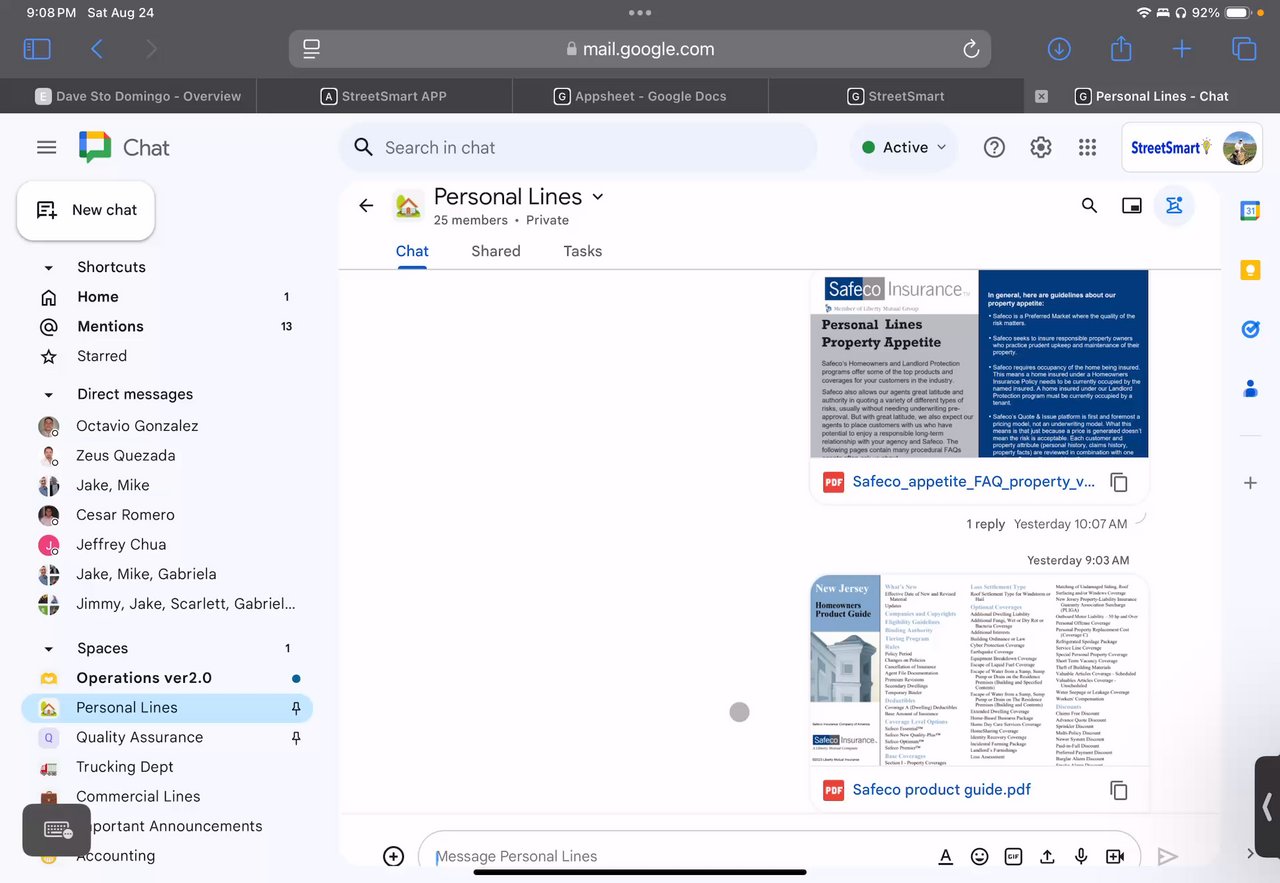Screen dimensions: 1280x883
Task: Open Google Tasks side panel icon
Action: click(1250, 329)
